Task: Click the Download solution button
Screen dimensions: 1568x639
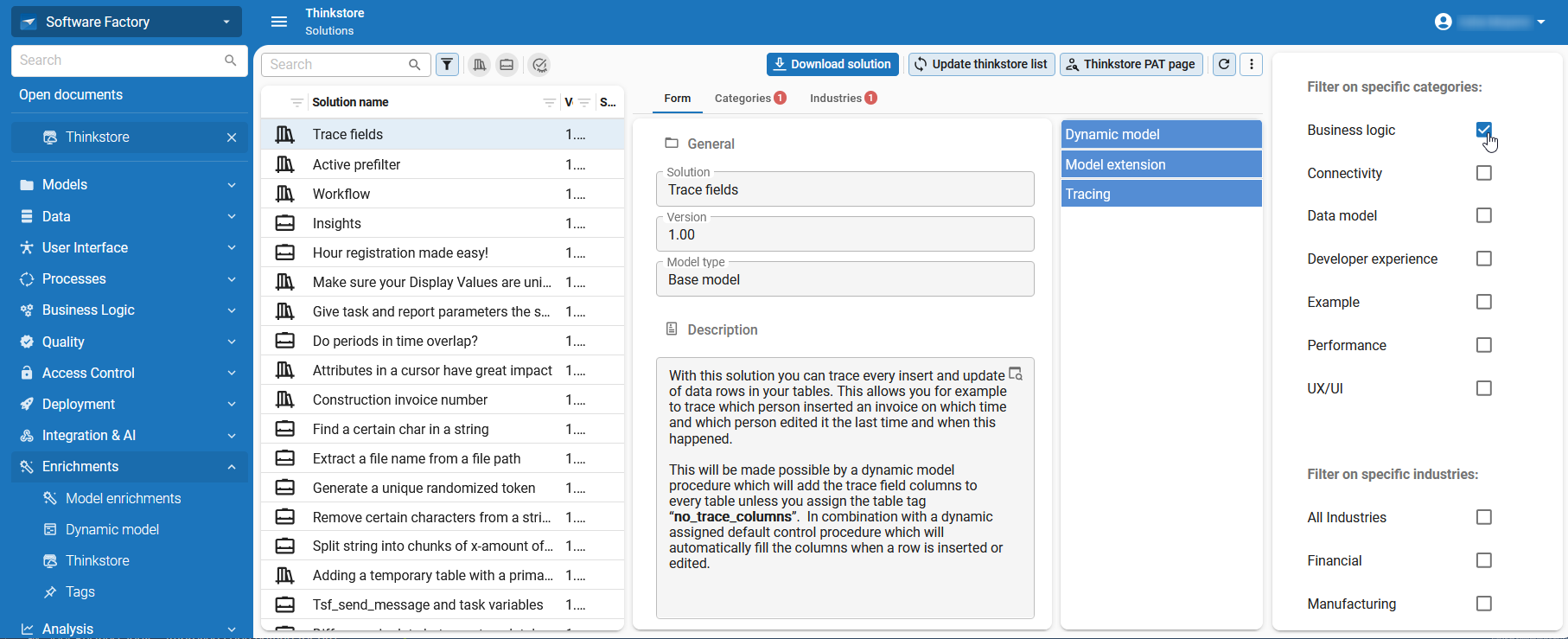Action: tap(832, 64)
